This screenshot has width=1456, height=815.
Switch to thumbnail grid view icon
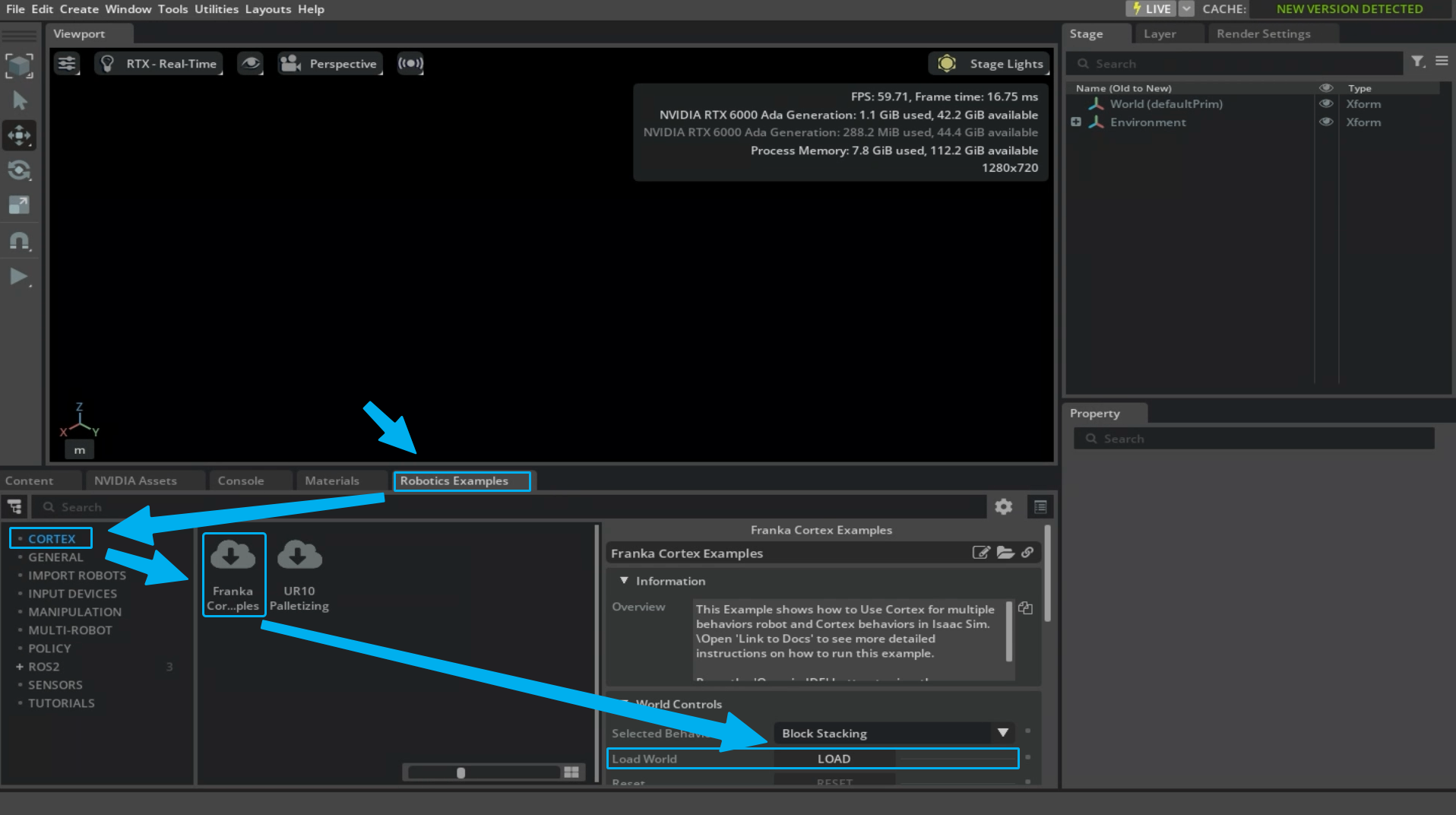point(571,772)
